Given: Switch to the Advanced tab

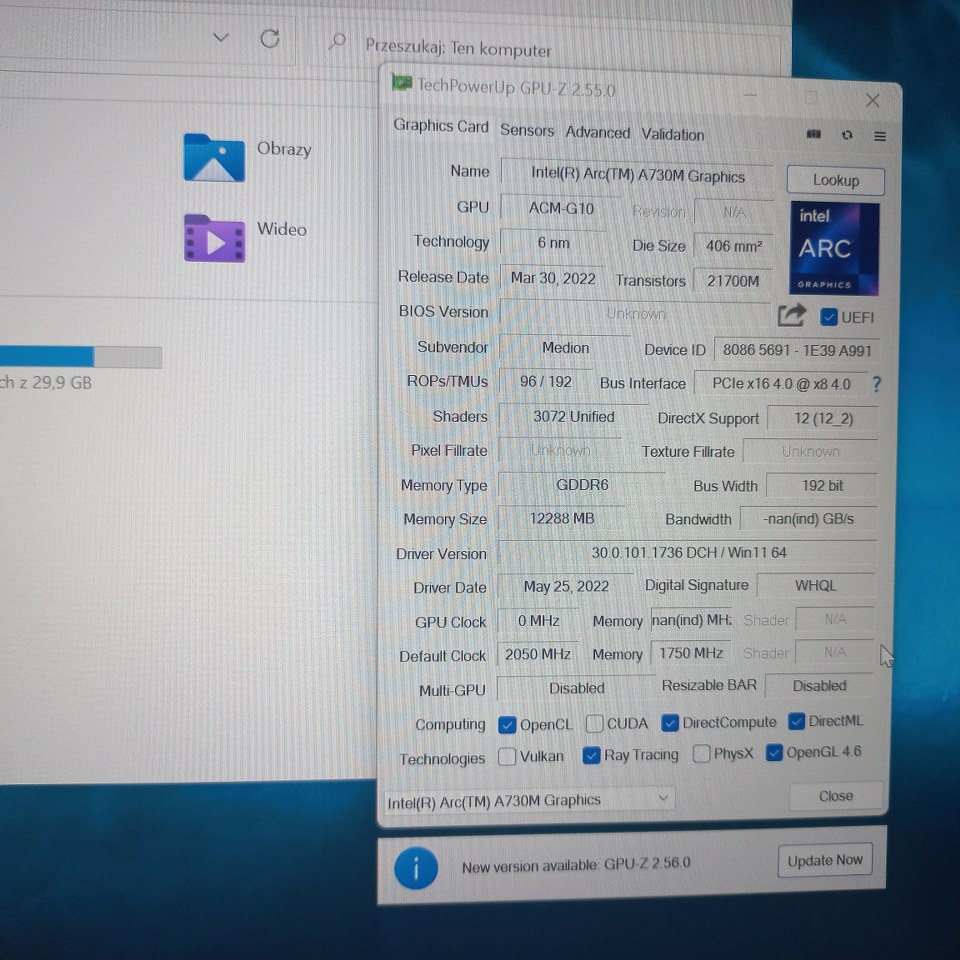Looking at the screenshot, I should pyautogui.click(x=598, y=132).
